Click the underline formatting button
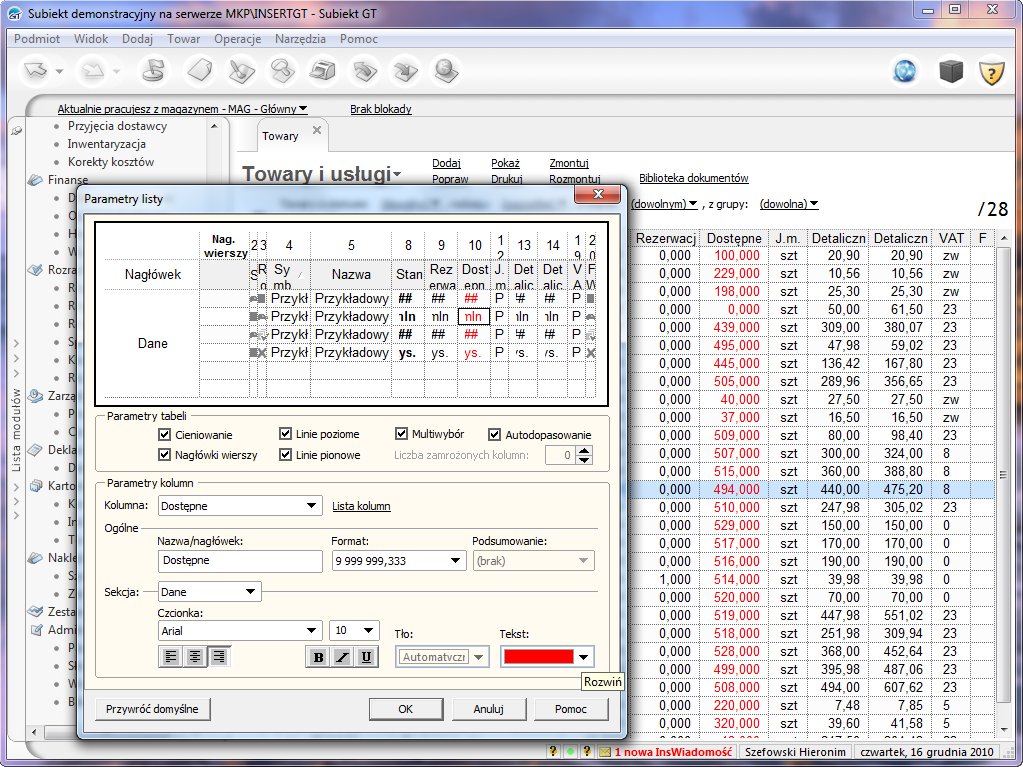Image resolution: width=1023 pixels, height=767 pixels. pos(367,657)
